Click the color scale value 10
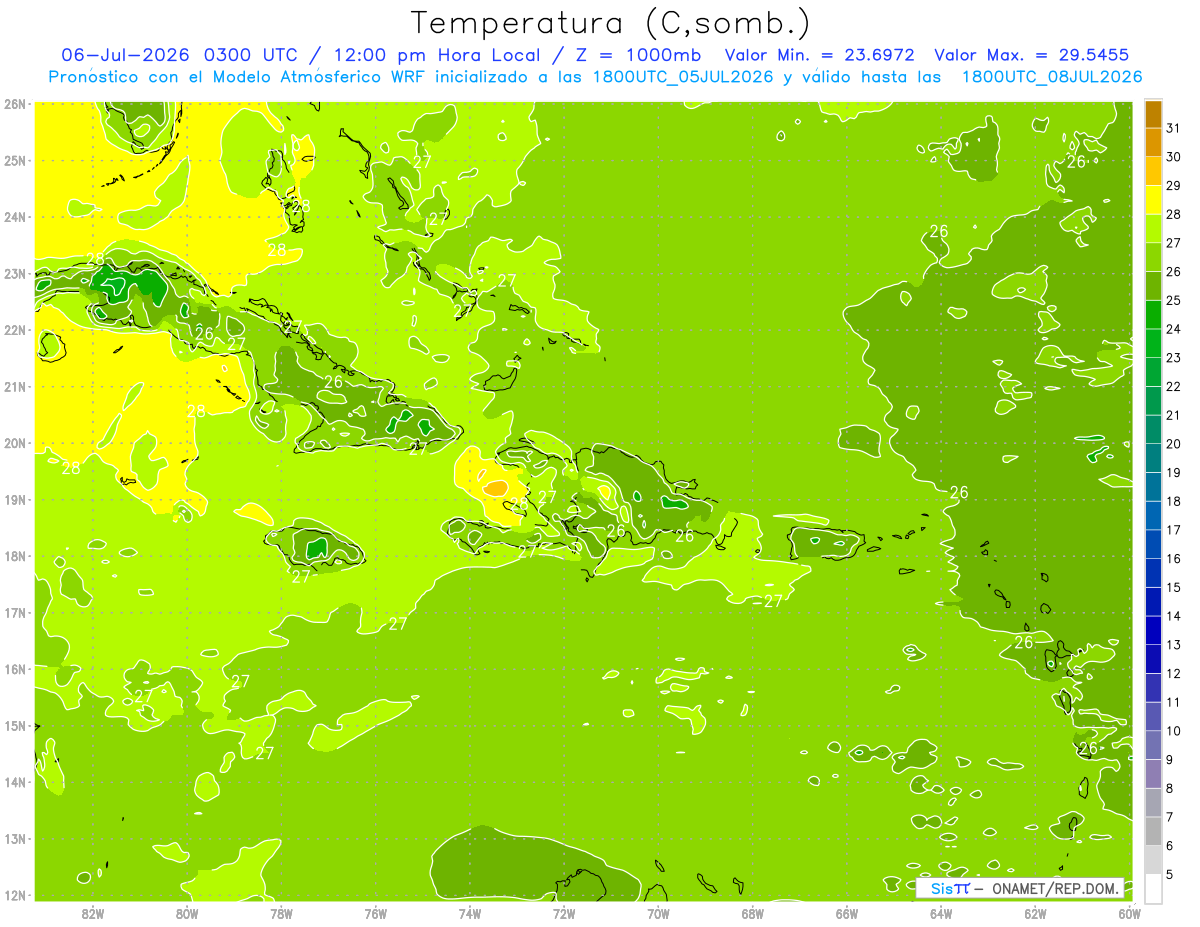The image size is (1200, 927). pyautogui.click(x=1174, y=731)
